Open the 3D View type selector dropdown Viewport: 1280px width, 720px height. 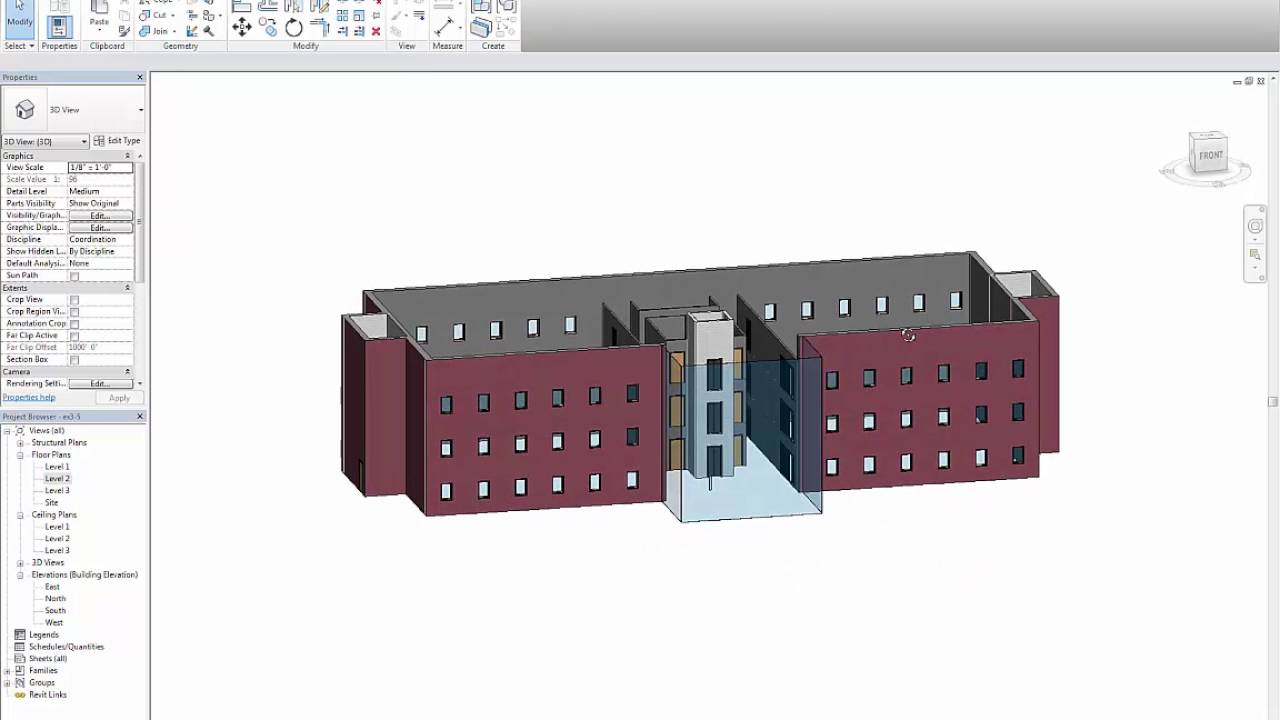click(141, 110)
